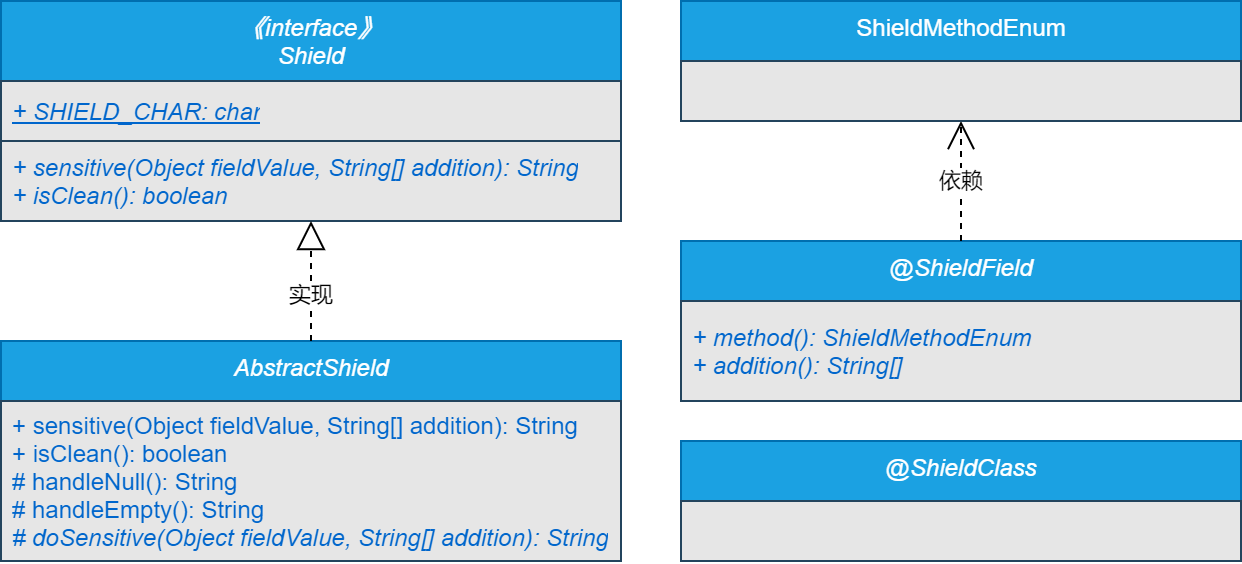This screenshot has height=564, width=1242.
Task: Click isClean(): boolean in AbstractShield
Action: [120, 454]
